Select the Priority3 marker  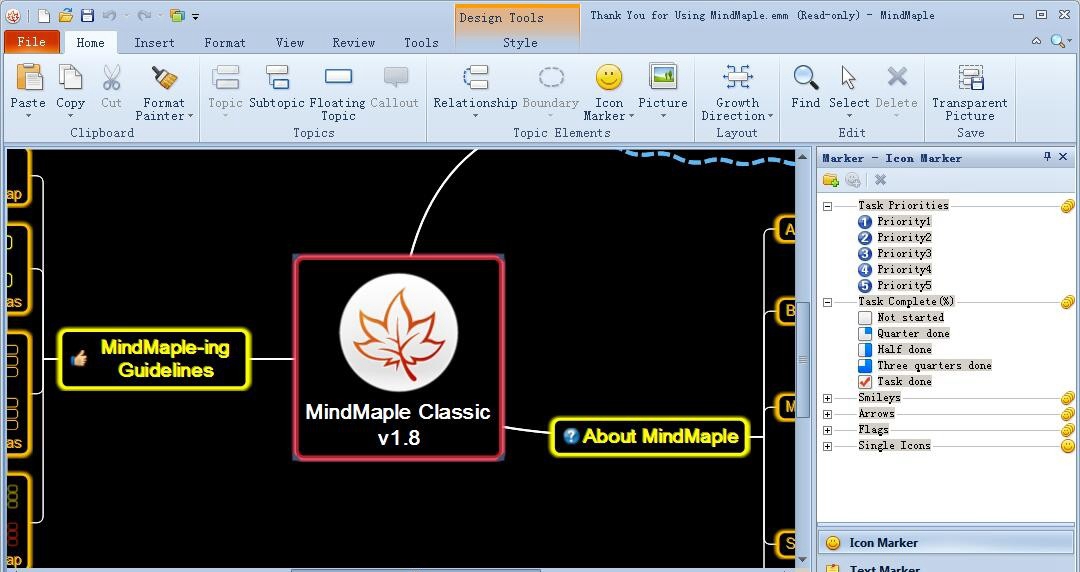click(x=895, y=253)
